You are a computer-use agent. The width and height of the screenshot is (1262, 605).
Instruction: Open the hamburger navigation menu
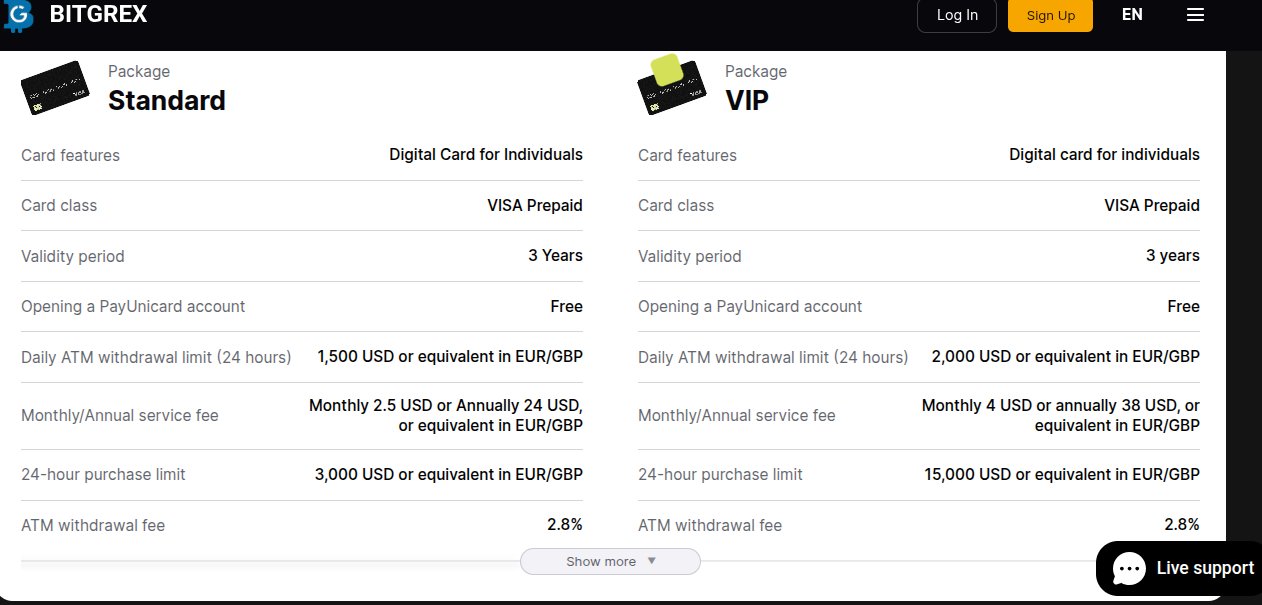(x=1195, y=15)
